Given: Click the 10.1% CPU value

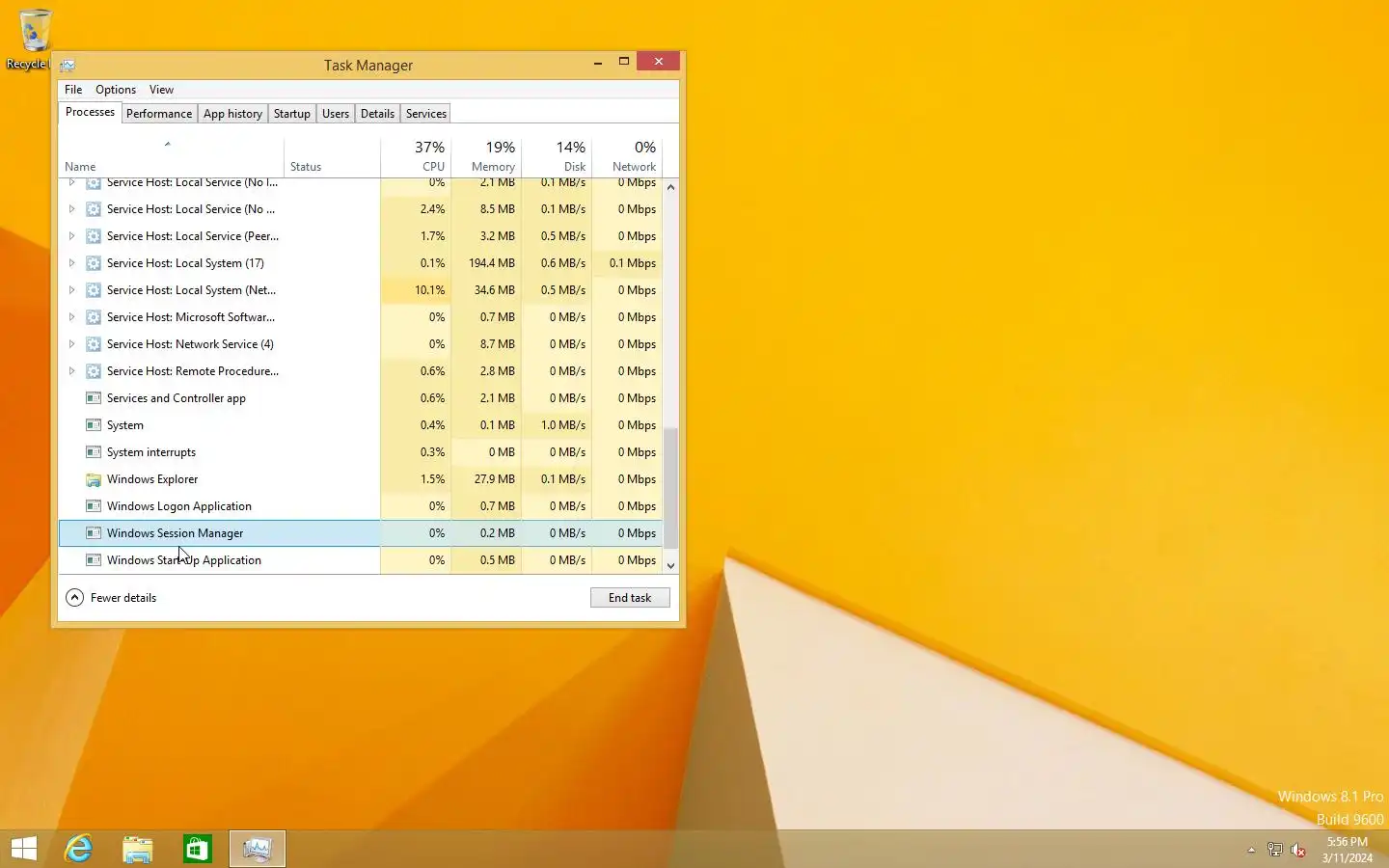Looking at the screenshot, I should tap(430, 290).
